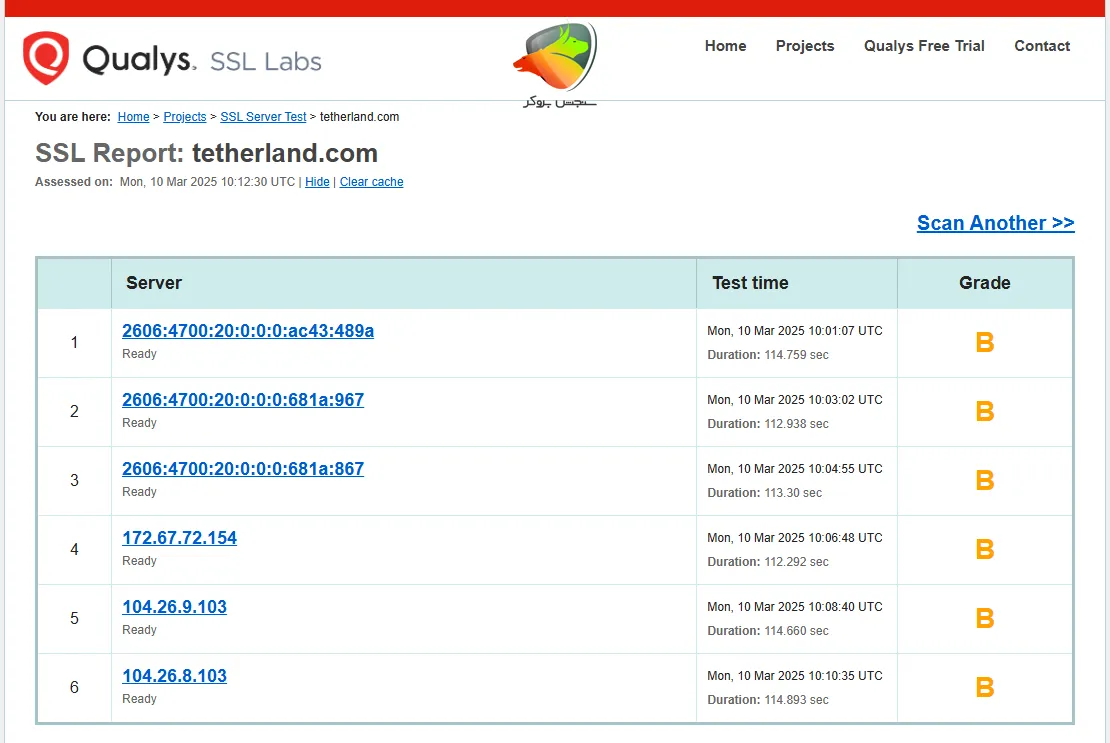Clear cache for this SSL report
This screenshot has height=743, width=1110.
click(371, 182)
